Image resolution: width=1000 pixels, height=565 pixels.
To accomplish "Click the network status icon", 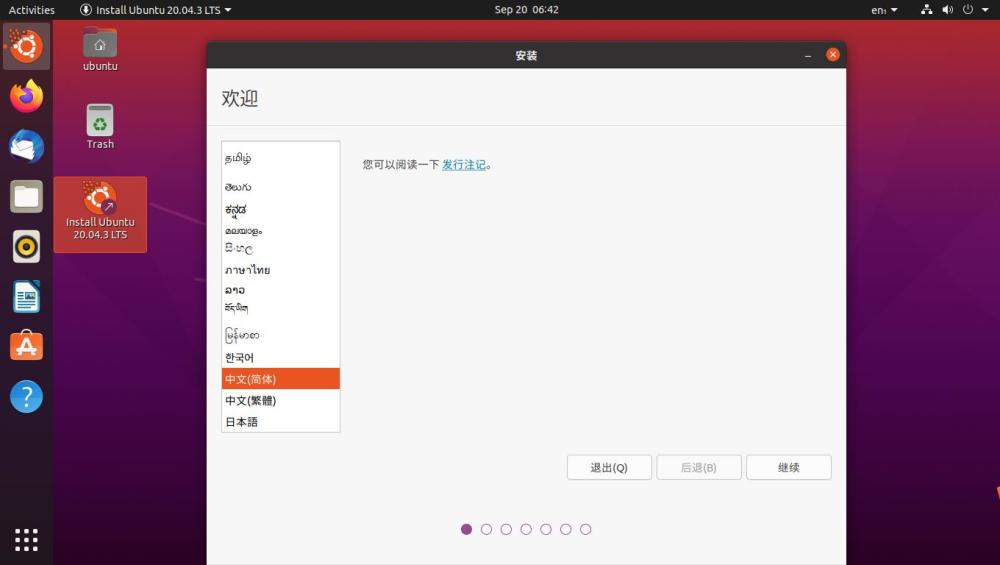I will [927, 10].
